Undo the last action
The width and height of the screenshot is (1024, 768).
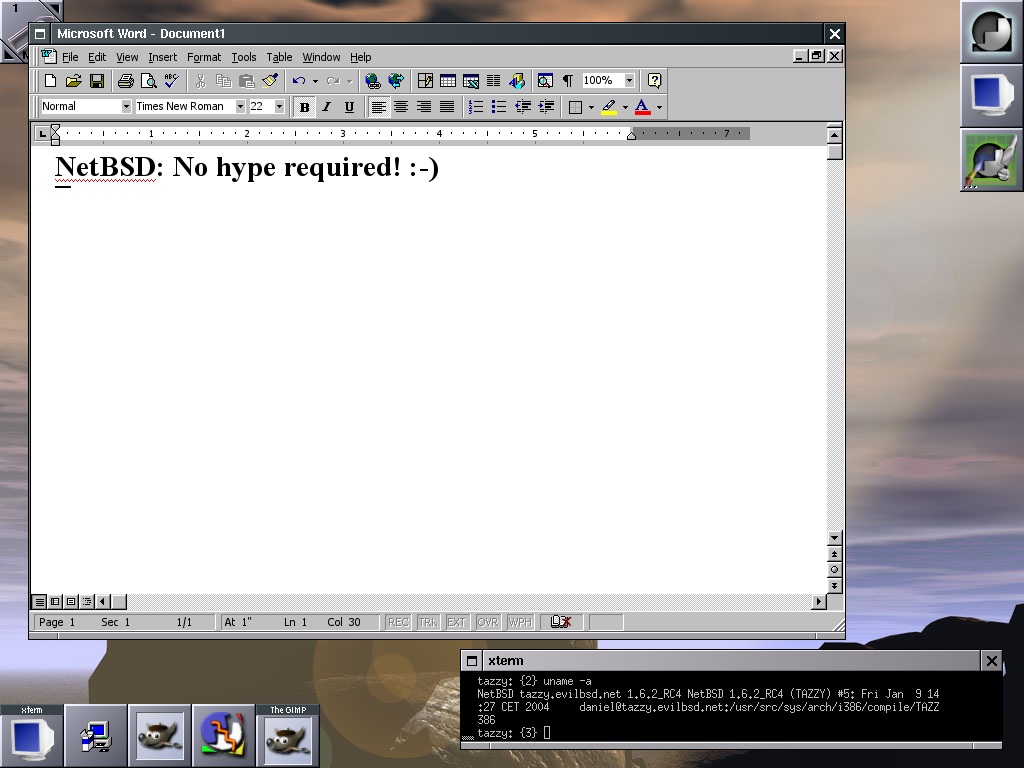299,81
